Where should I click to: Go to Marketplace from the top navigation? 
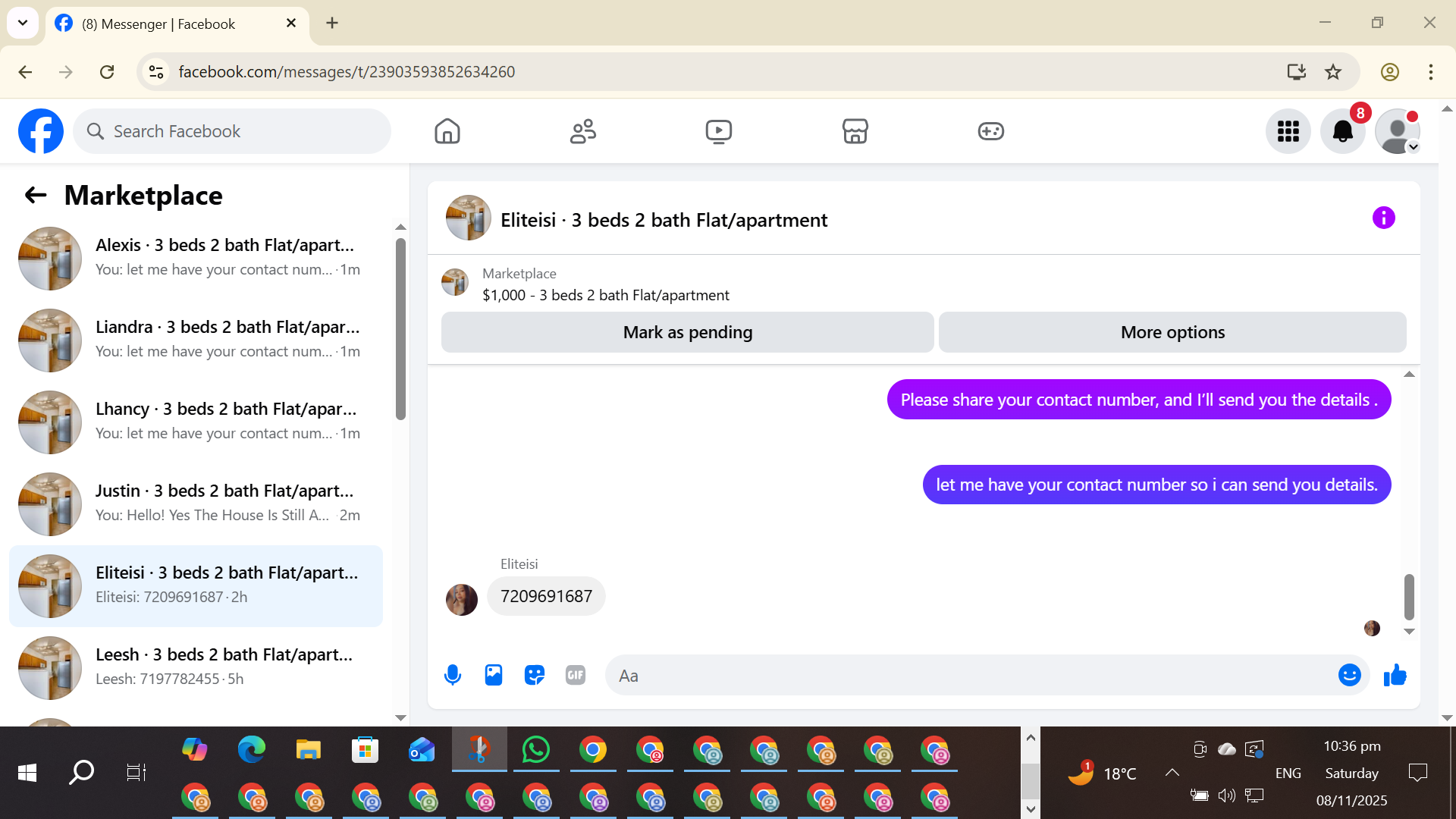click(855, 131)
